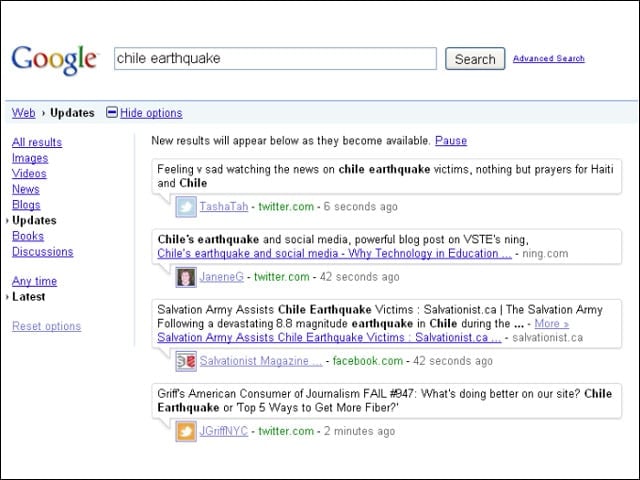
Task: Click the Hide options link
Action: click(151, 113)
